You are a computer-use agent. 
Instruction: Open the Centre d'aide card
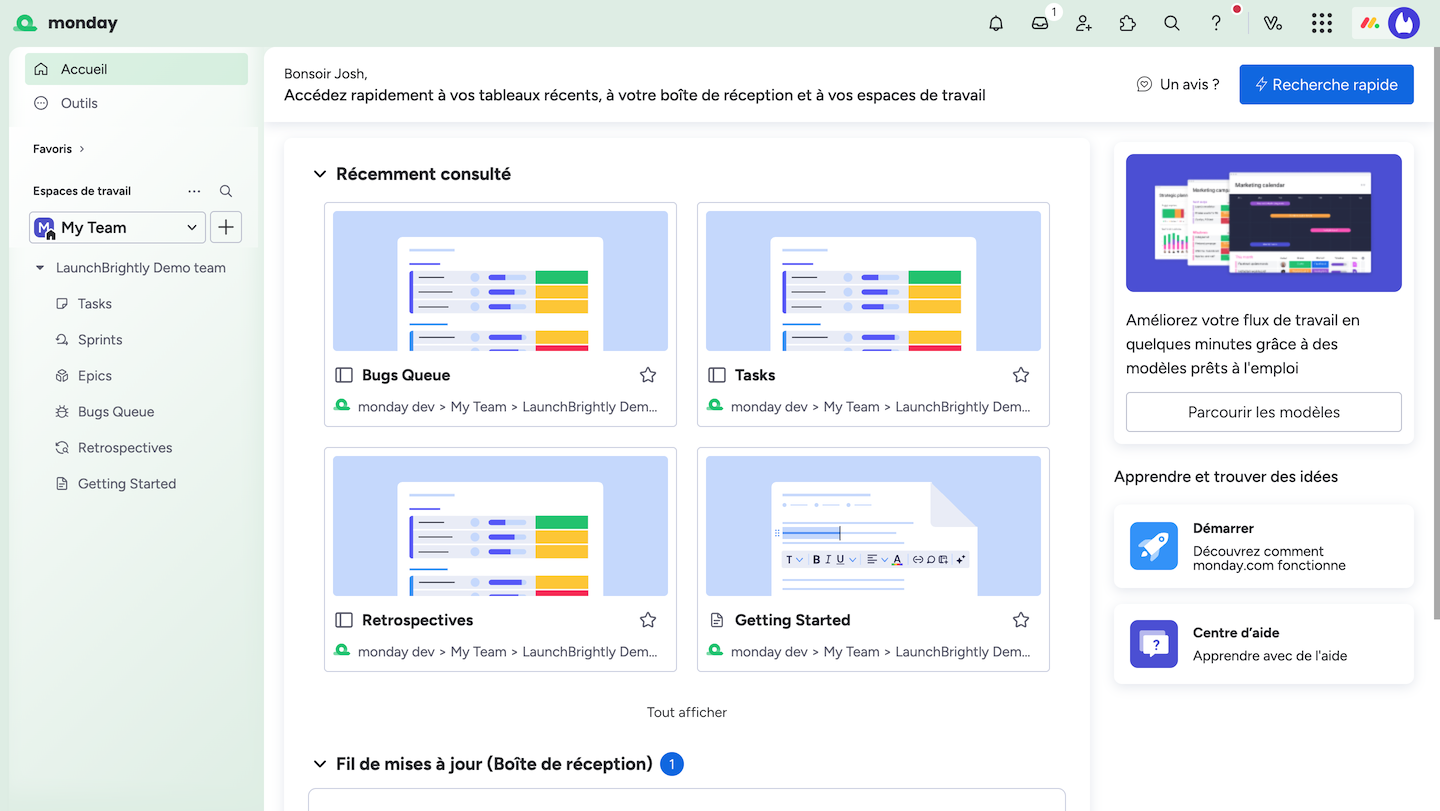(1264, 644)
